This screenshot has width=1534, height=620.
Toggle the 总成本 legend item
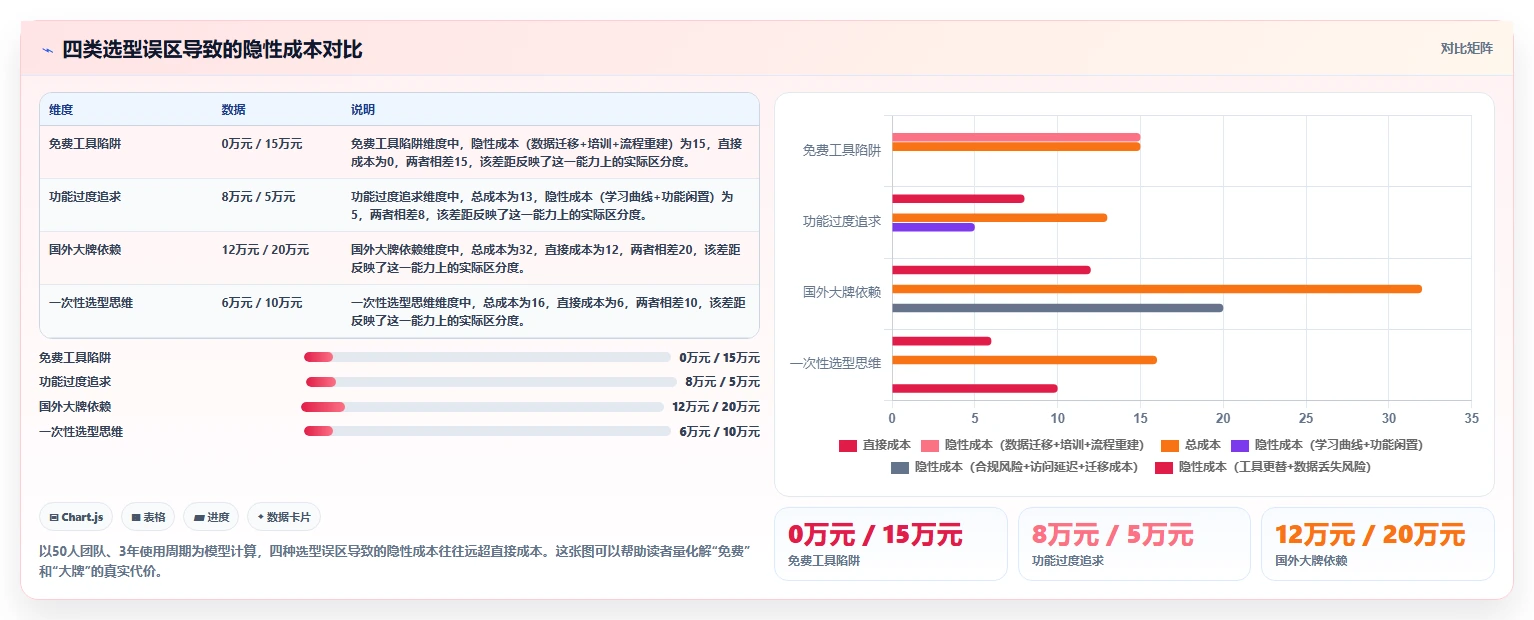click(x=1190, y=445)
